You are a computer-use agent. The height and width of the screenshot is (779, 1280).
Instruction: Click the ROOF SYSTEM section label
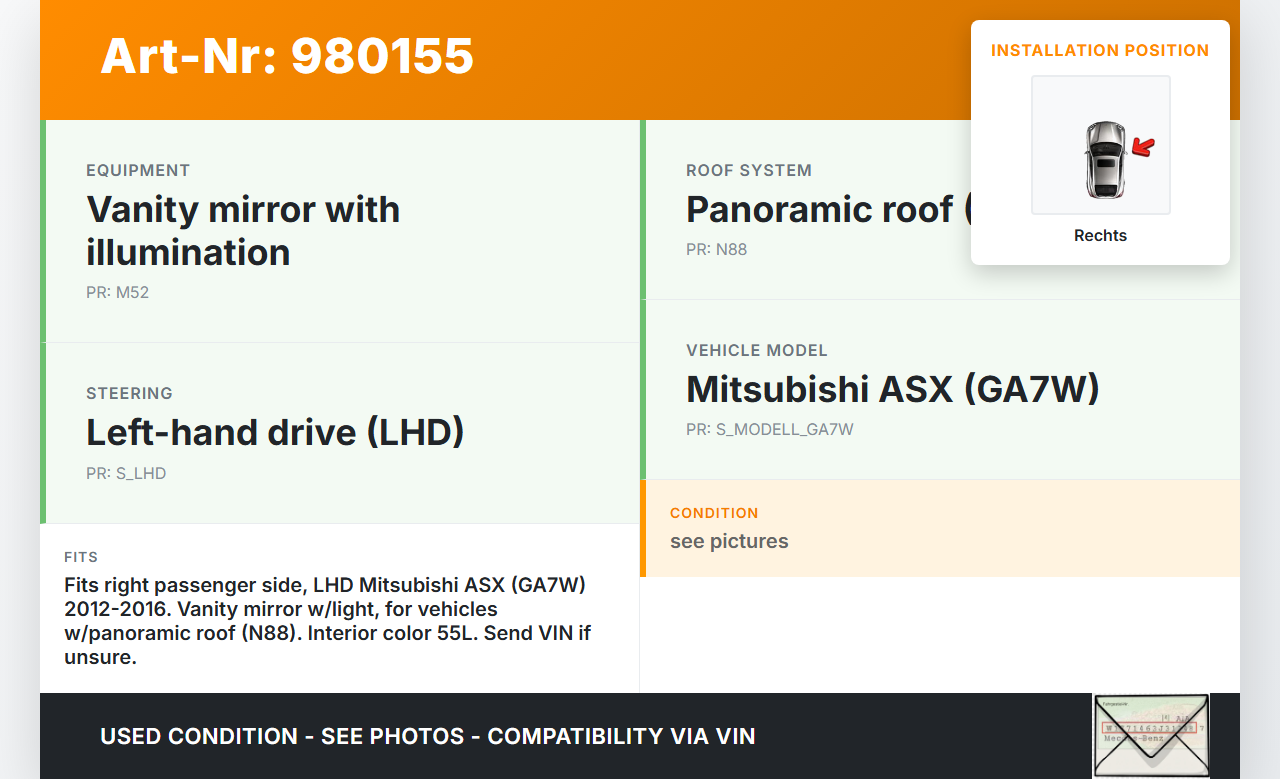(x=749, y=170)
